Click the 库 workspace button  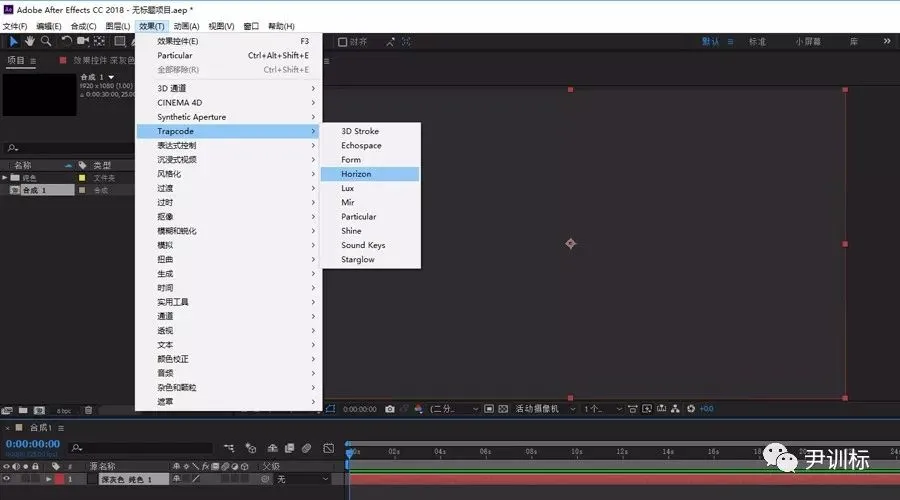pos(854,41)
